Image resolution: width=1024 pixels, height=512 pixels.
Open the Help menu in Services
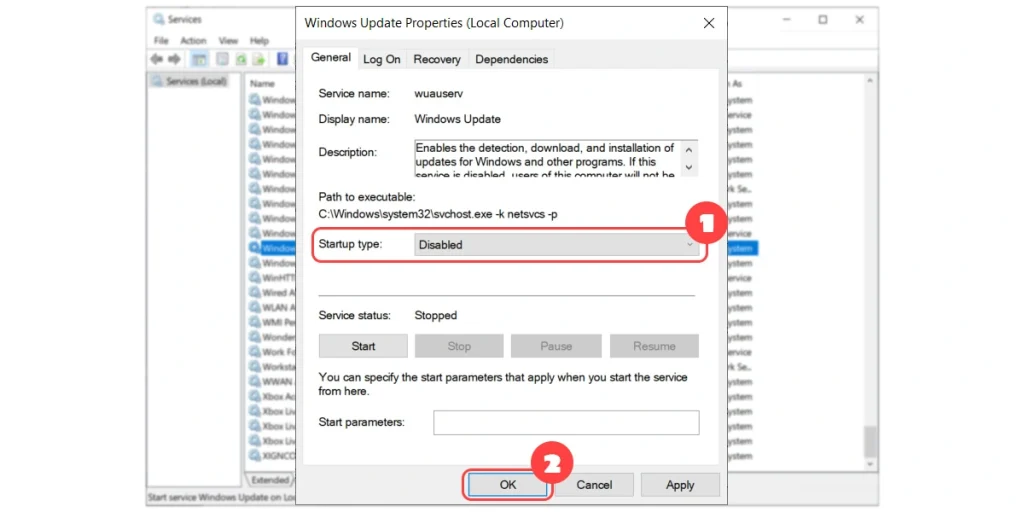259,40
